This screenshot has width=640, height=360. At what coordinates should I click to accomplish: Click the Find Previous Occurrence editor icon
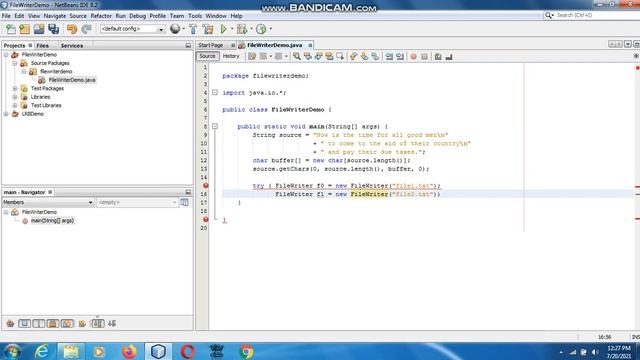pos(307,56)
